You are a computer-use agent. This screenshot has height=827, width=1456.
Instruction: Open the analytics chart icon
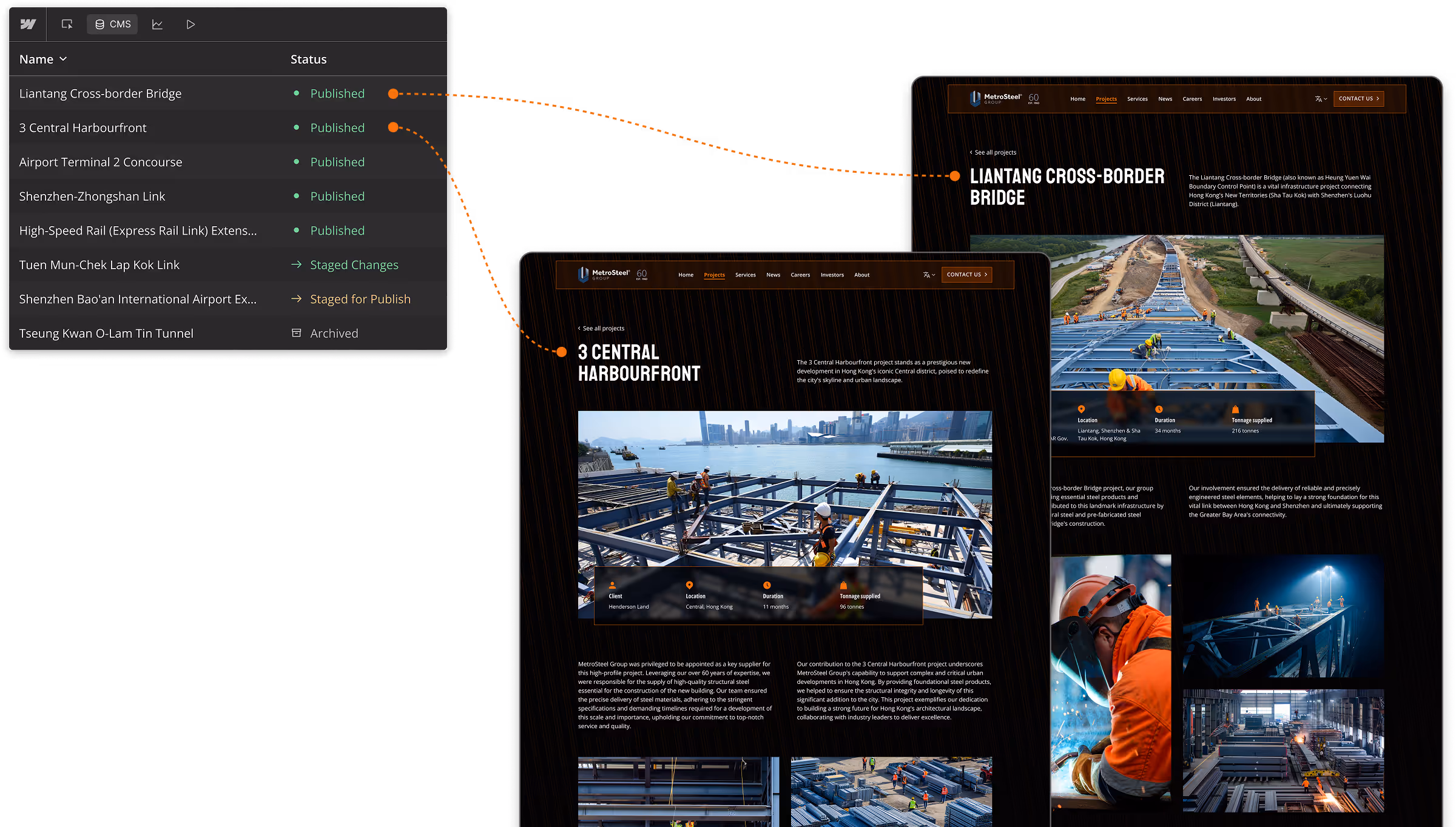[157, 24]
